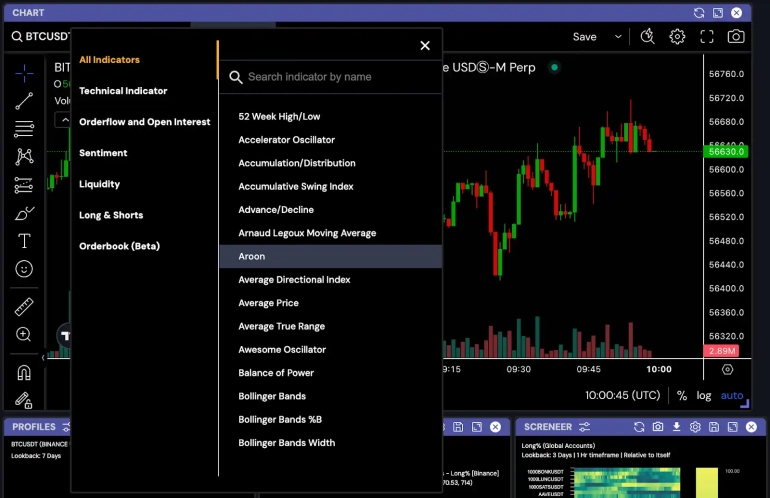Expand the Save dropdown arrow
Viewport: 770px width, 498px height.
(x=618, y=36)
